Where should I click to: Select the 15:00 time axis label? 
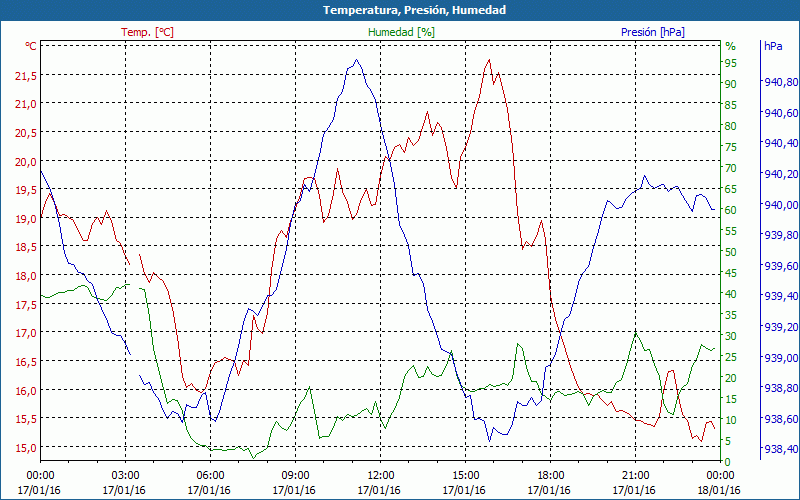click(x=465, y=477)
